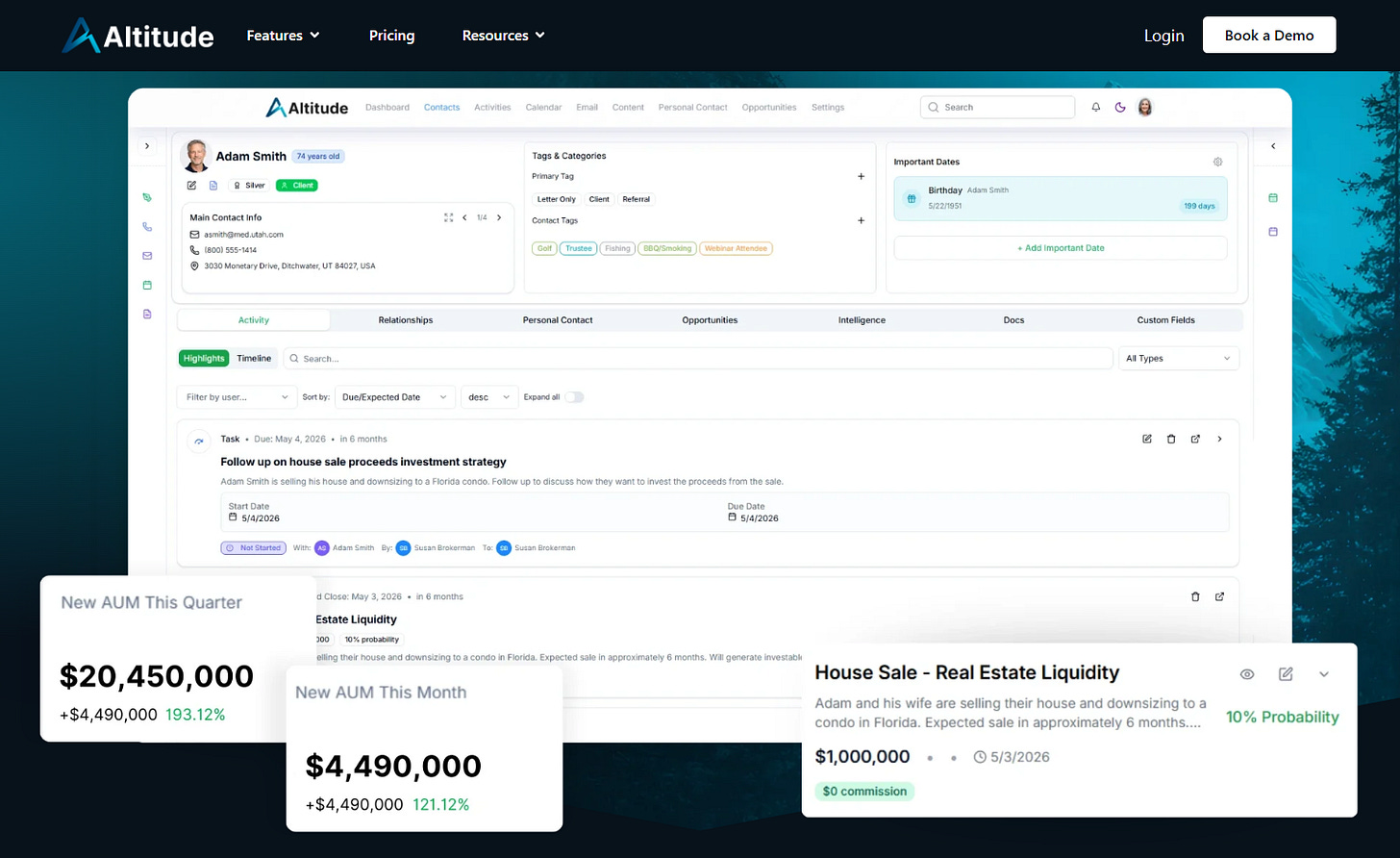Open the Custom Fields tab
The image size is (1400, 858).
tap(1166, 320)
